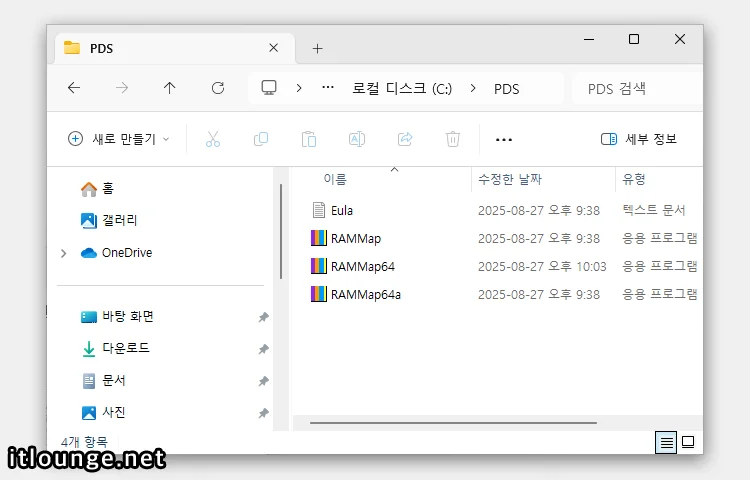The height and width of the screenshot is (480, 750).
Task: Click the pin icon next to 문서
Action: [264, 381]
